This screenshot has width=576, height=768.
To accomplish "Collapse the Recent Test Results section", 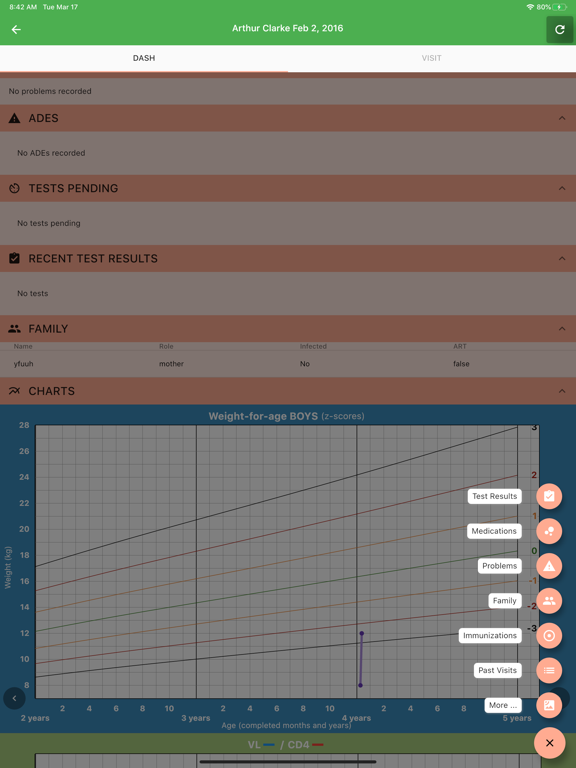I will coord(562,258).
